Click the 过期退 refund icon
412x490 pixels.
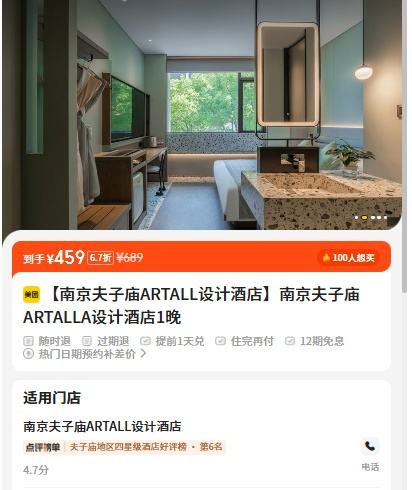point(87,341)
